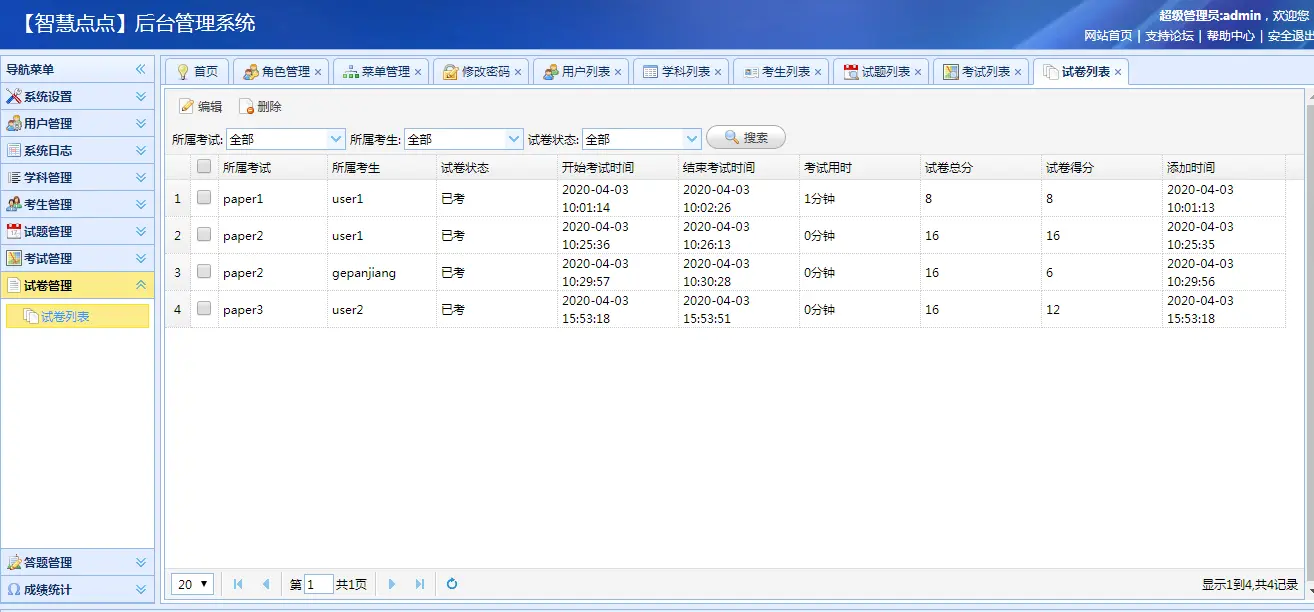The height and width of the screenshot is (612, 1314).
Task: Check the checkbox for row 2 paper2 user1
Action: click(x=204, y=235)
